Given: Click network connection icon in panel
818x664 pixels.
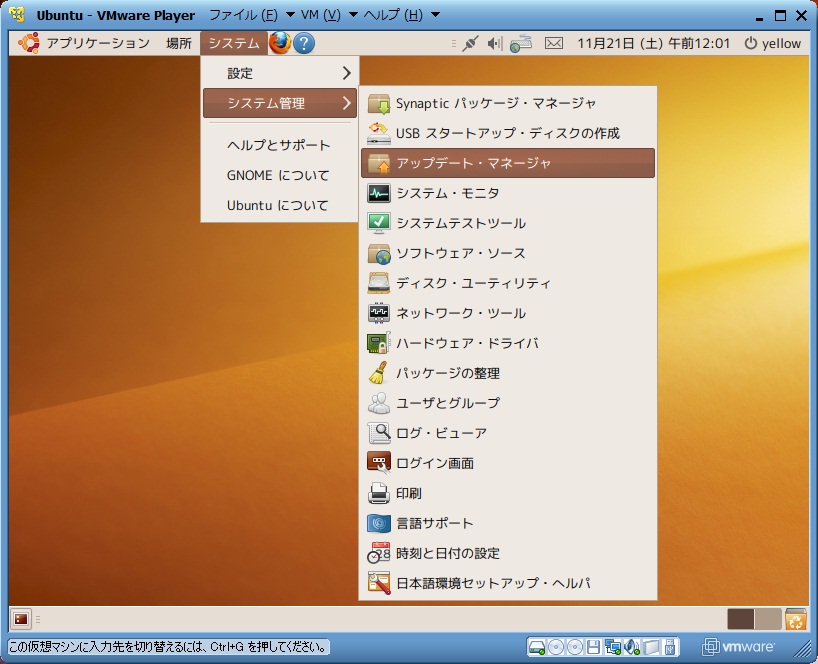Looking at the screenshot, I should pos(470,43).
